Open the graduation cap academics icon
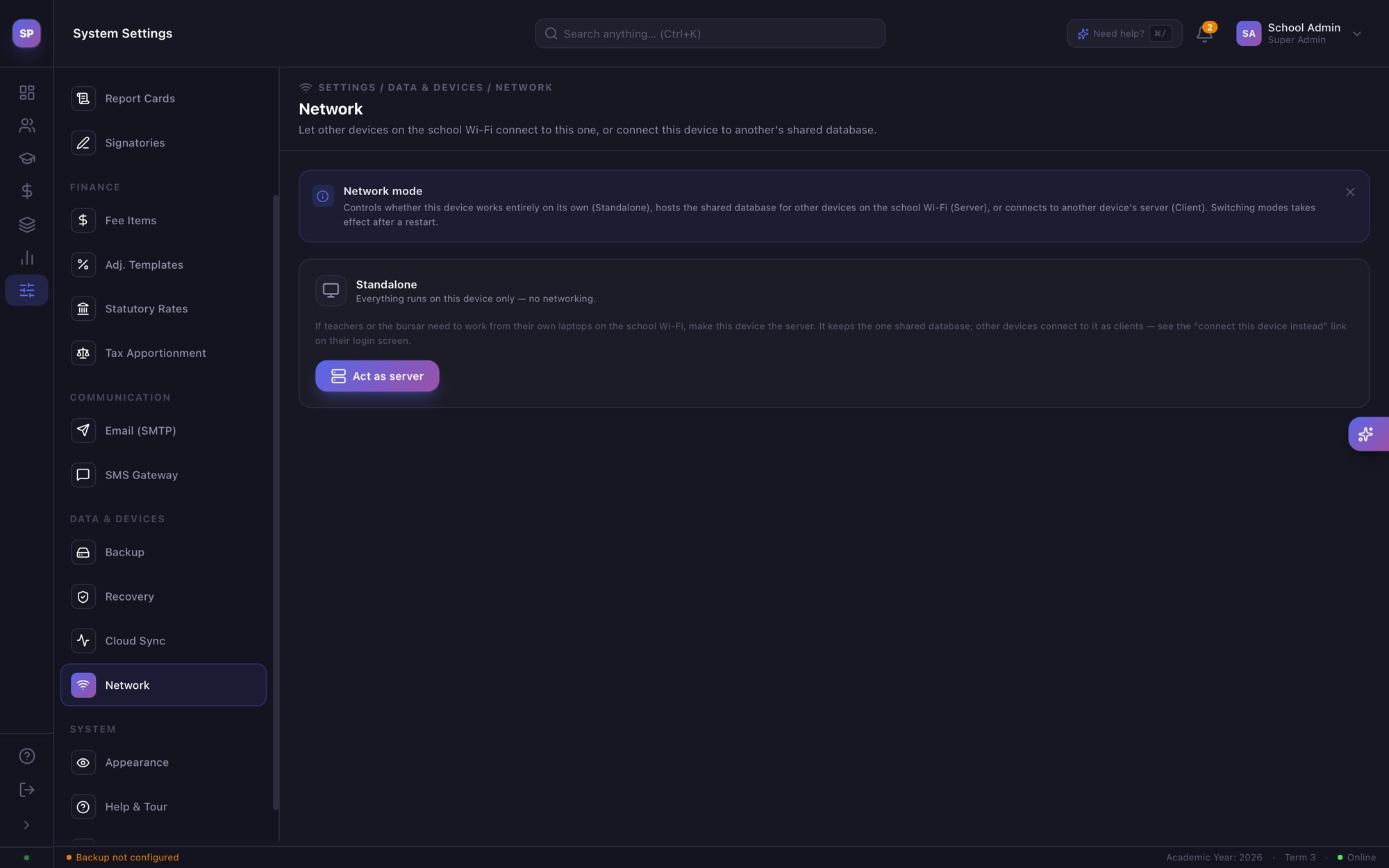This screenshot has height=868, width=1389. [x=26, y=158]
